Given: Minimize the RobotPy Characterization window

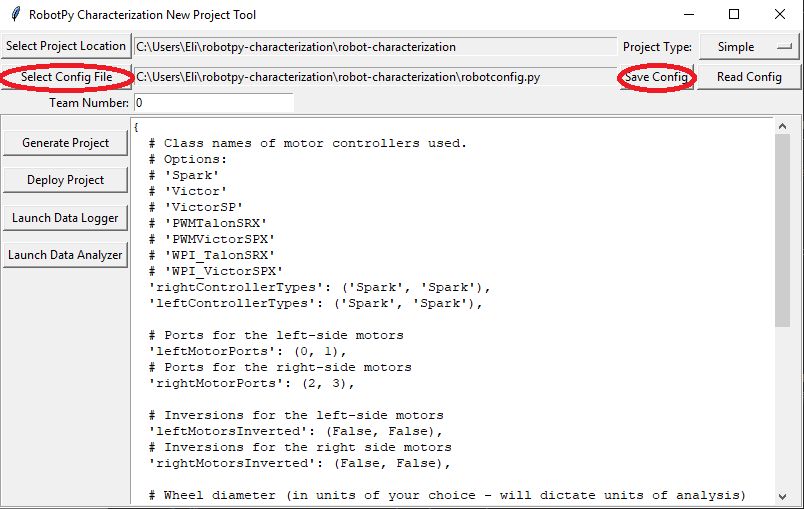Looking at the screenshot, I should coord(689,14).
